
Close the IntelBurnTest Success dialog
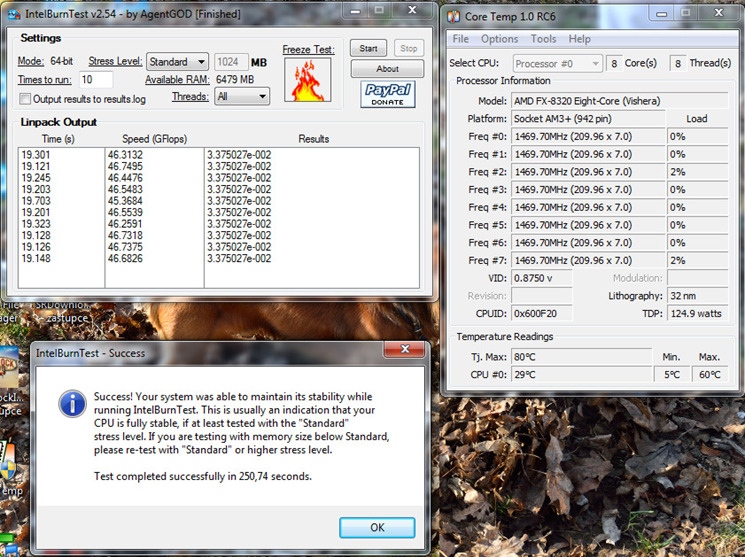tap(404, 349)
